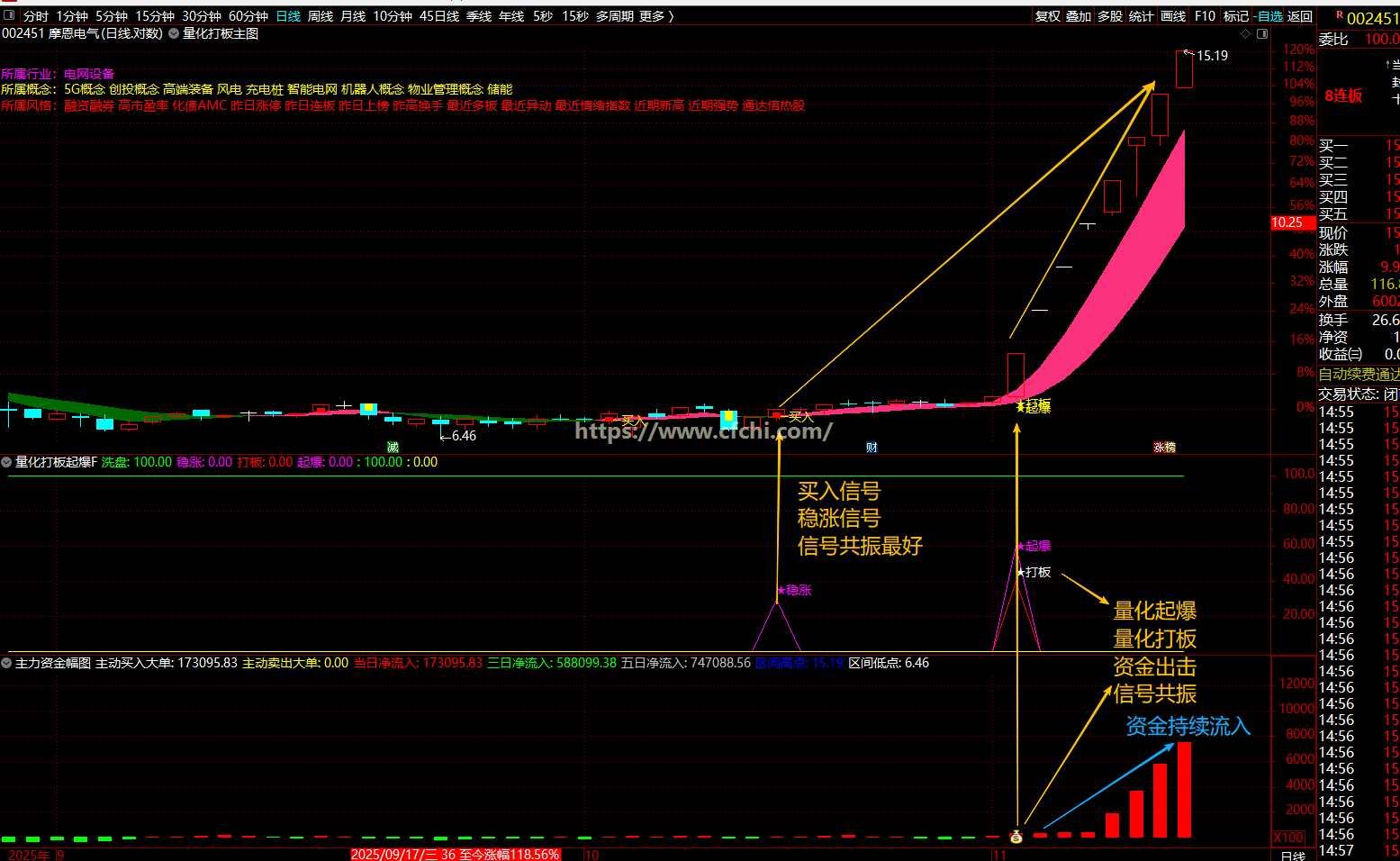The image size is (1400, 861).
Task: Select the highlighted 日线 period tab
Action: pyautogui.click(x=288, y=16)
